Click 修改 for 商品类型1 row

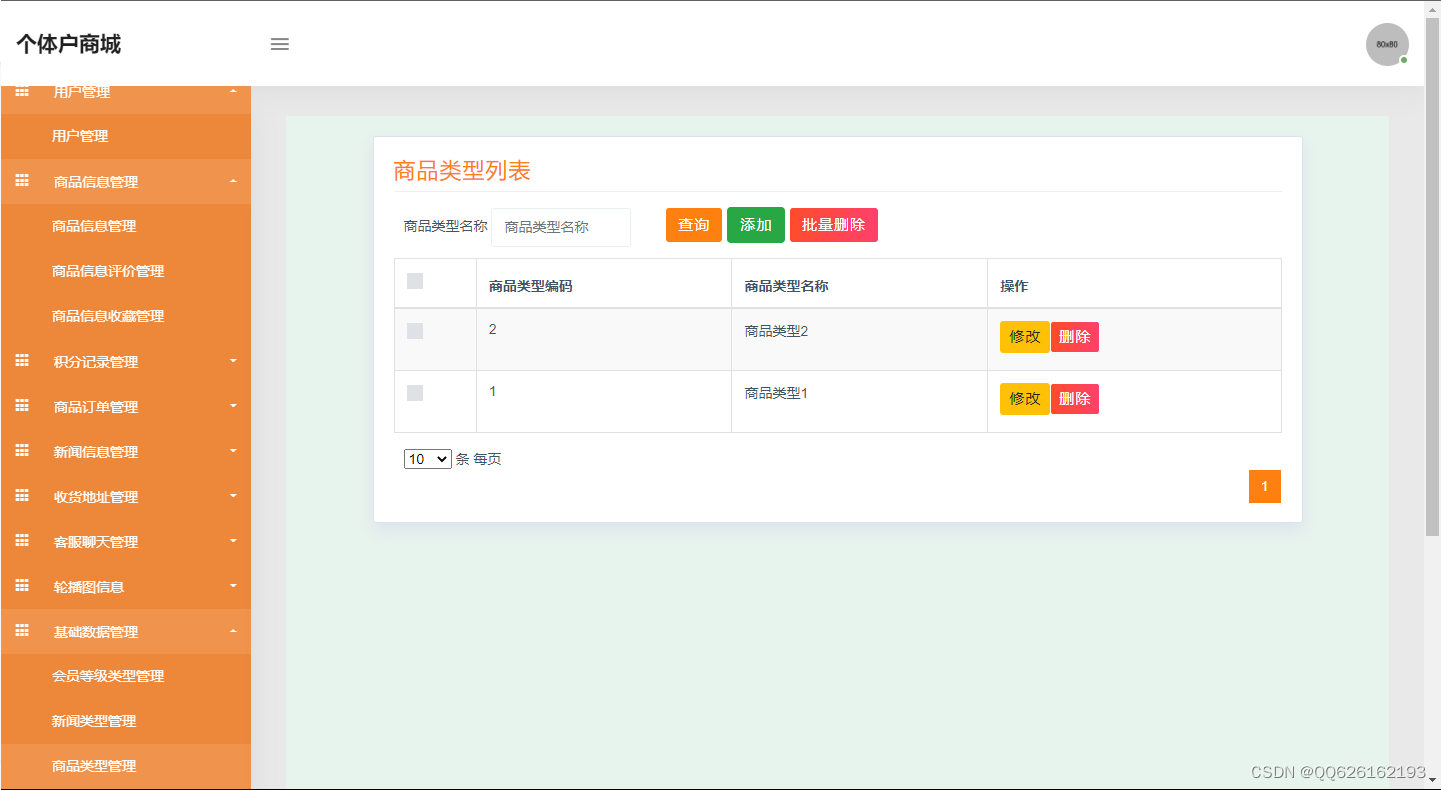click(x=1025, y=399)
